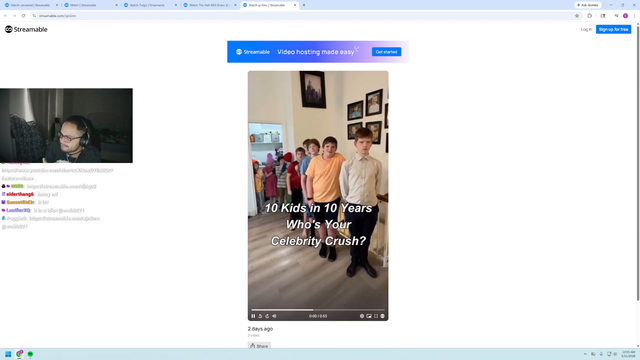Screen dimensions: 640x360
Task: Reload the current page
Action: 24,16
